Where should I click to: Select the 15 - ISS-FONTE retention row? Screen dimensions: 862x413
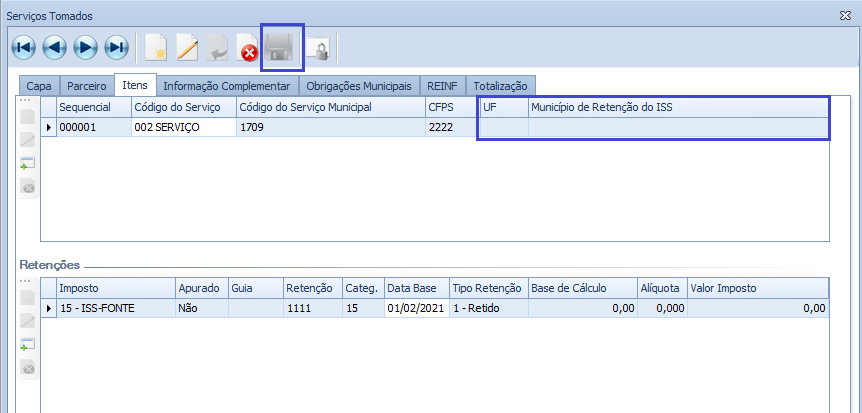[x=115, y=309]
